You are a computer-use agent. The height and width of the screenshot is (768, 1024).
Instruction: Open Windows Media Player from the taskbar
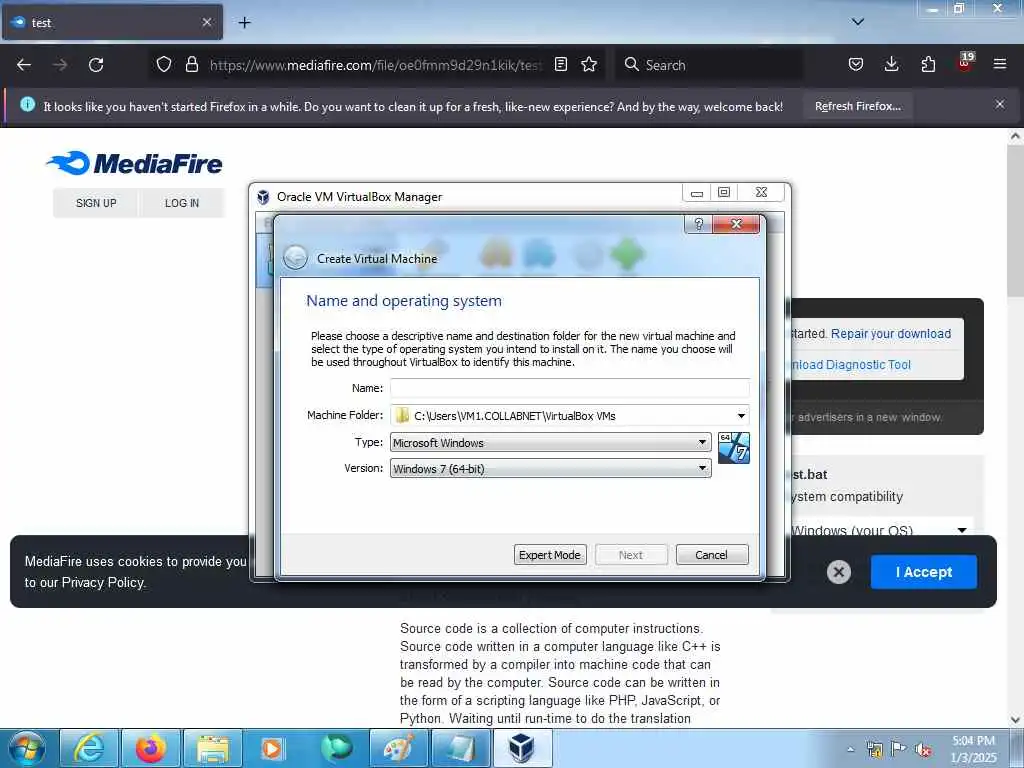pos(274,748)
